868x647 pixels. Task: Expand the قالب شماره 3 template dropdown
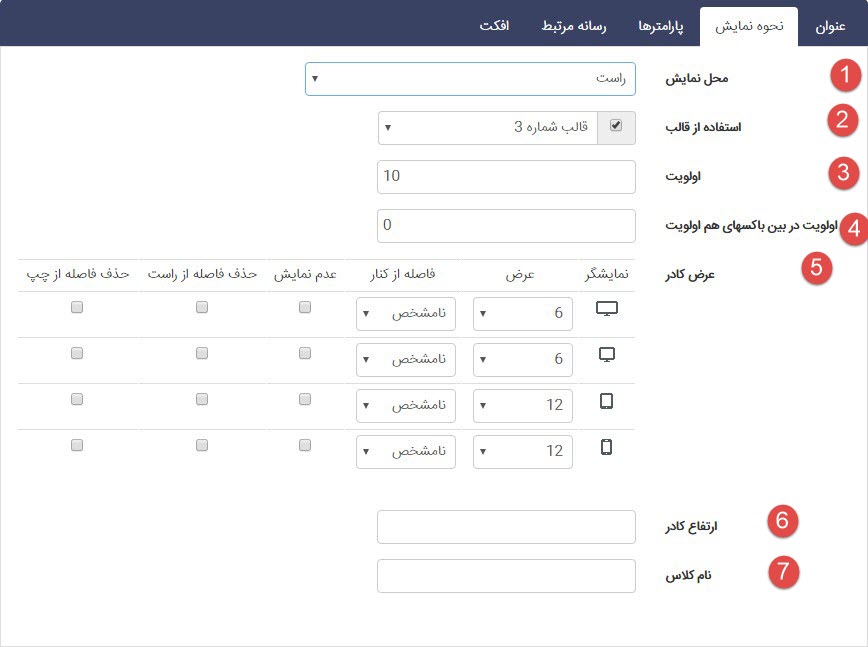pyautogui.click(x=487, y=127)
